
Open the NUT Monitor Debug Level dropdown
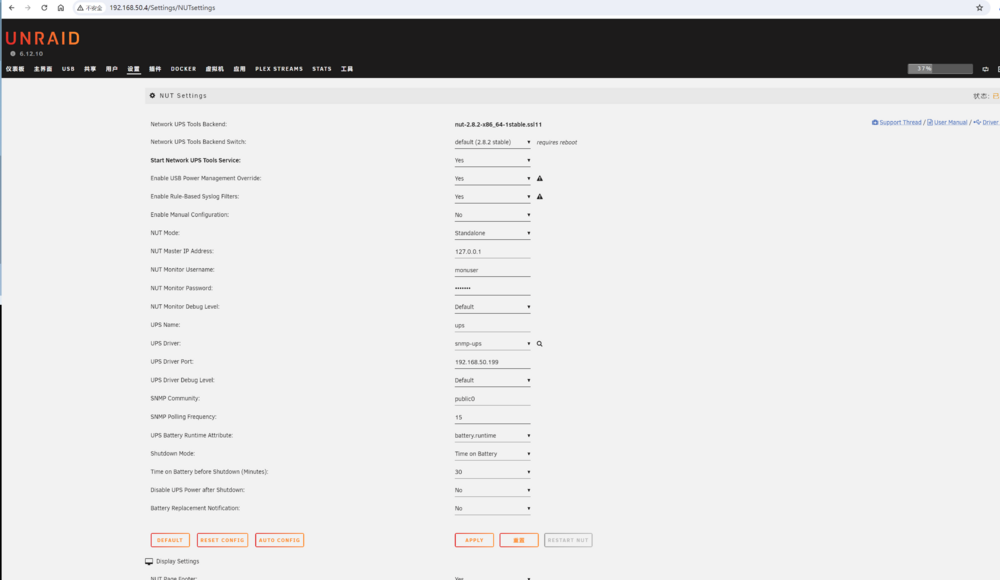[492, 307]
